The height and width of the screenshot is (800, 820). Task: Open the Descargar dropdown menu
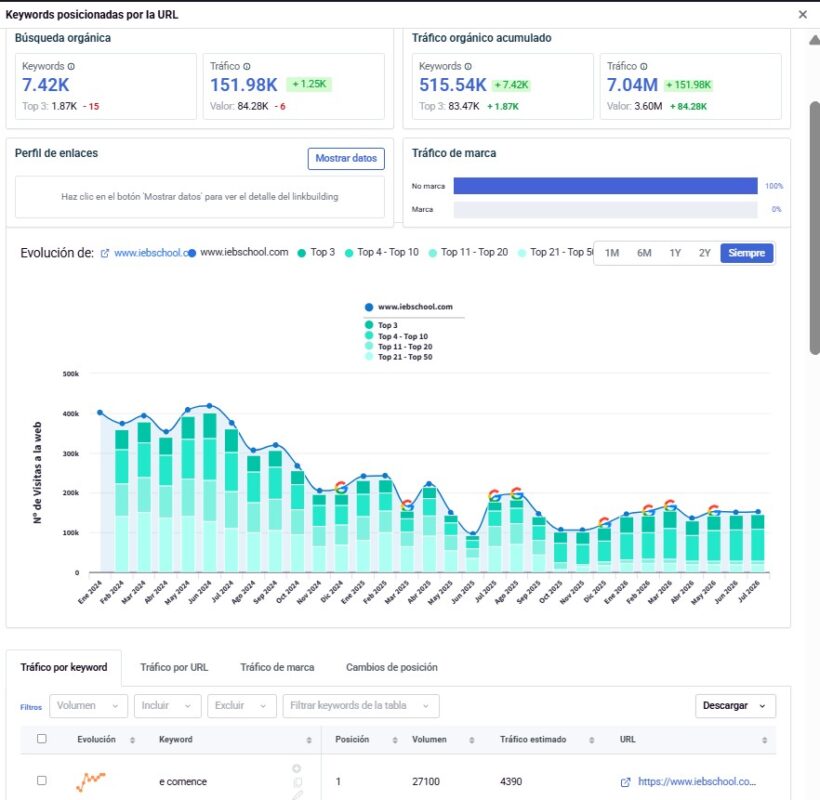click(735, 706)
